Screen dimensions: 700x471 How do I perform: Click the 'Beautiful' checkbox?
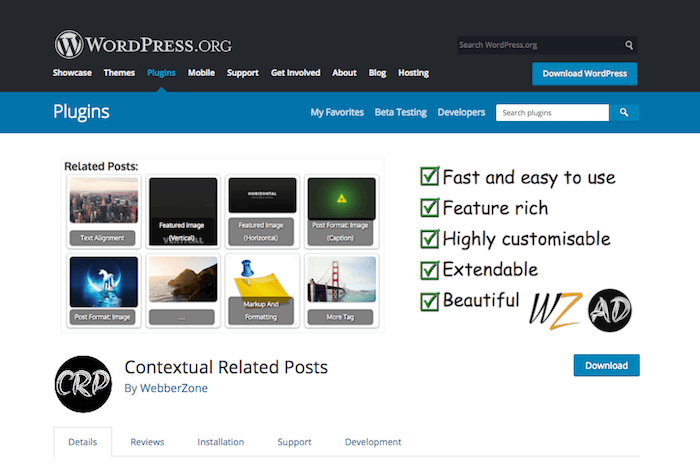[429, 301]
